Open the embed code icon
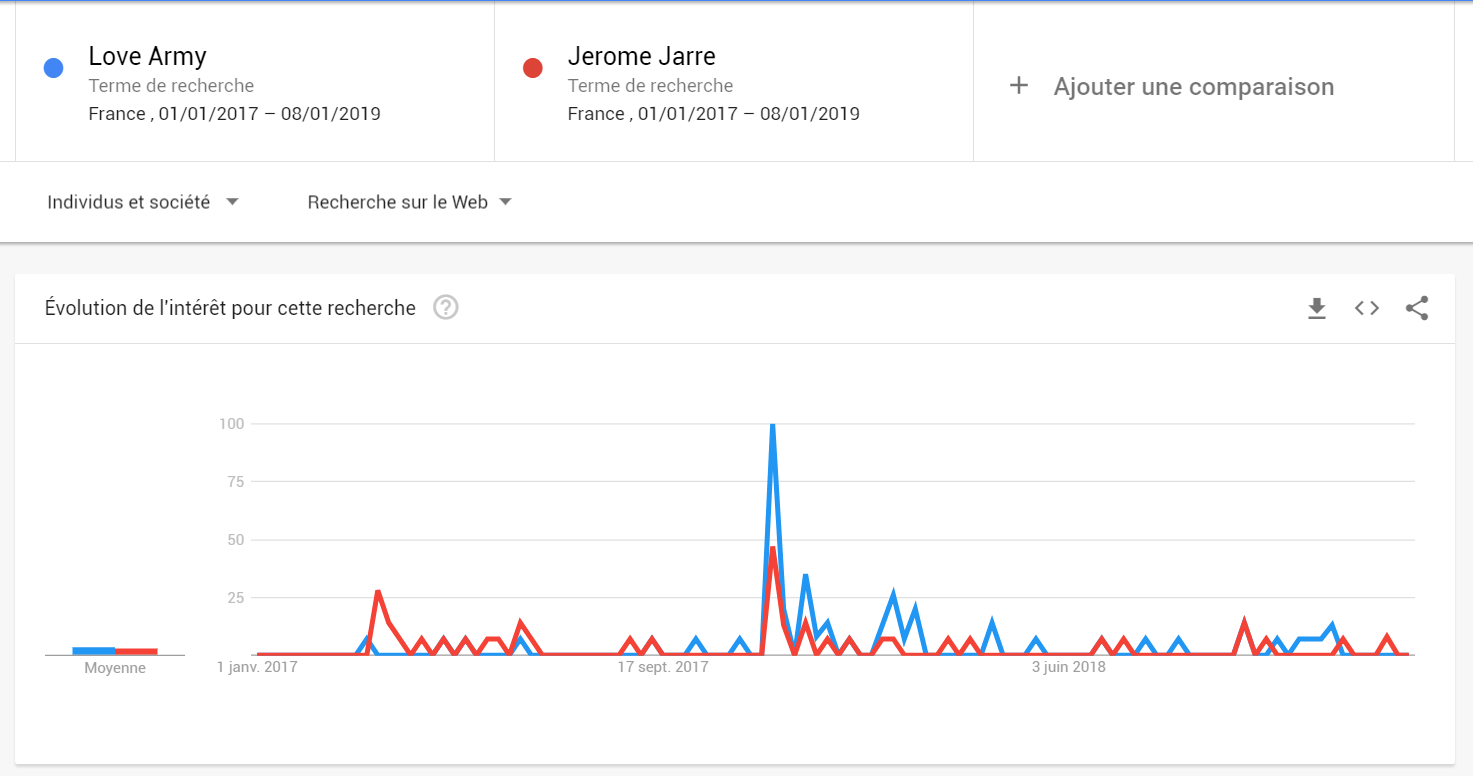1473x776 pixels. [x=1367, y=308]
